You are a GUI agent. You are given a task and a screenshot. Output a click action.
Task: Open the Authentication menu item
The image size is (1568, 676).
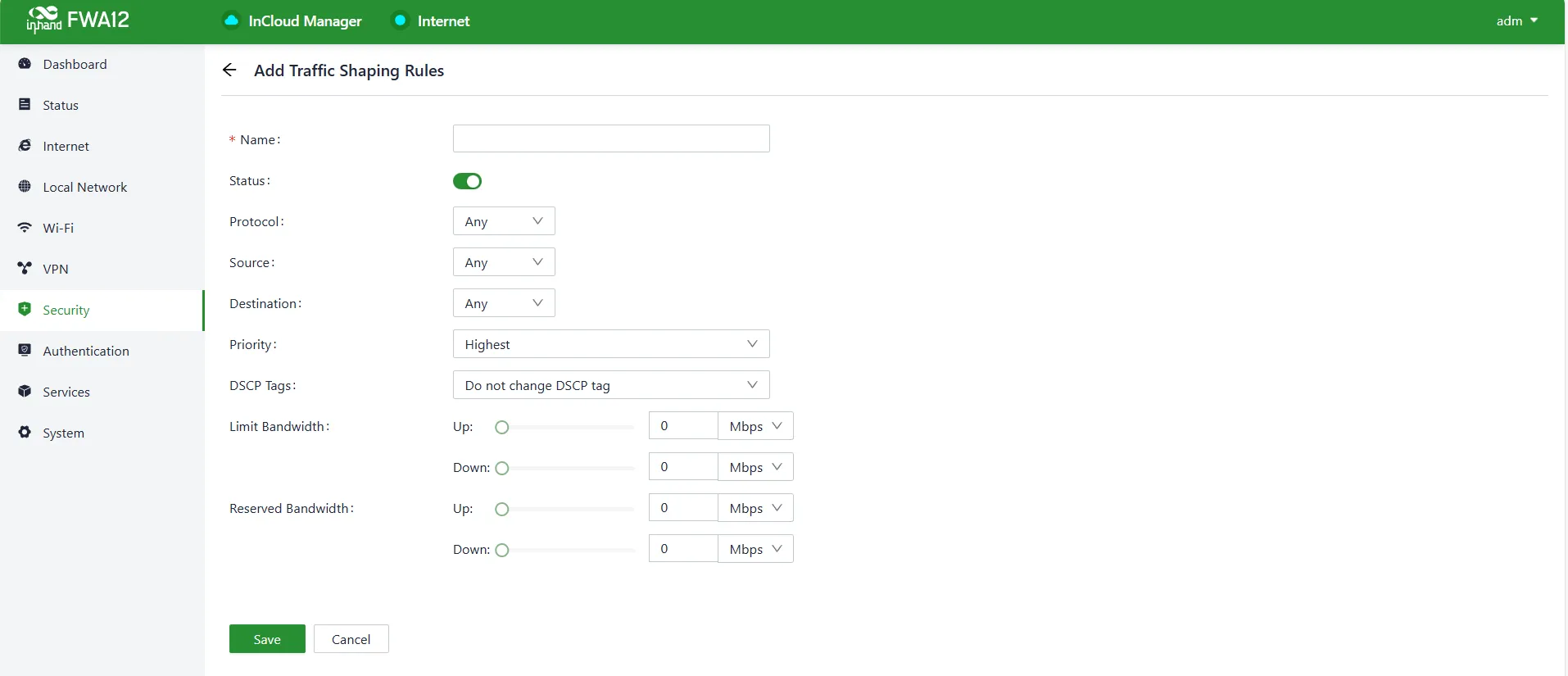click(x=102, y=351)
